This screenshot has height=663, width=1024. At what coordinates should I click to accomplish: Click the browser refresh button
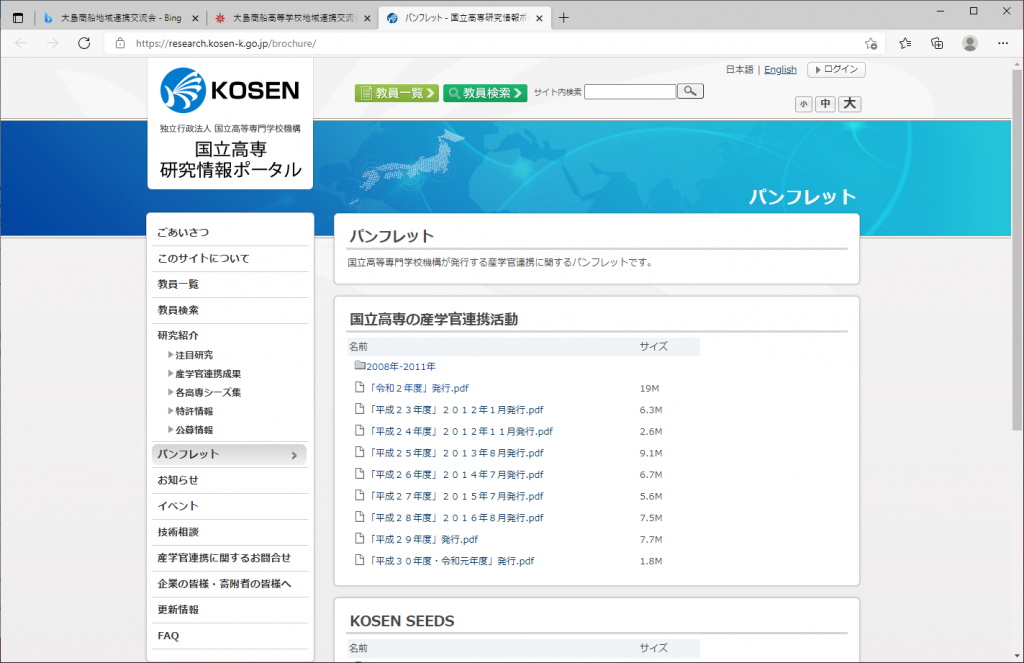click(84, 43)
